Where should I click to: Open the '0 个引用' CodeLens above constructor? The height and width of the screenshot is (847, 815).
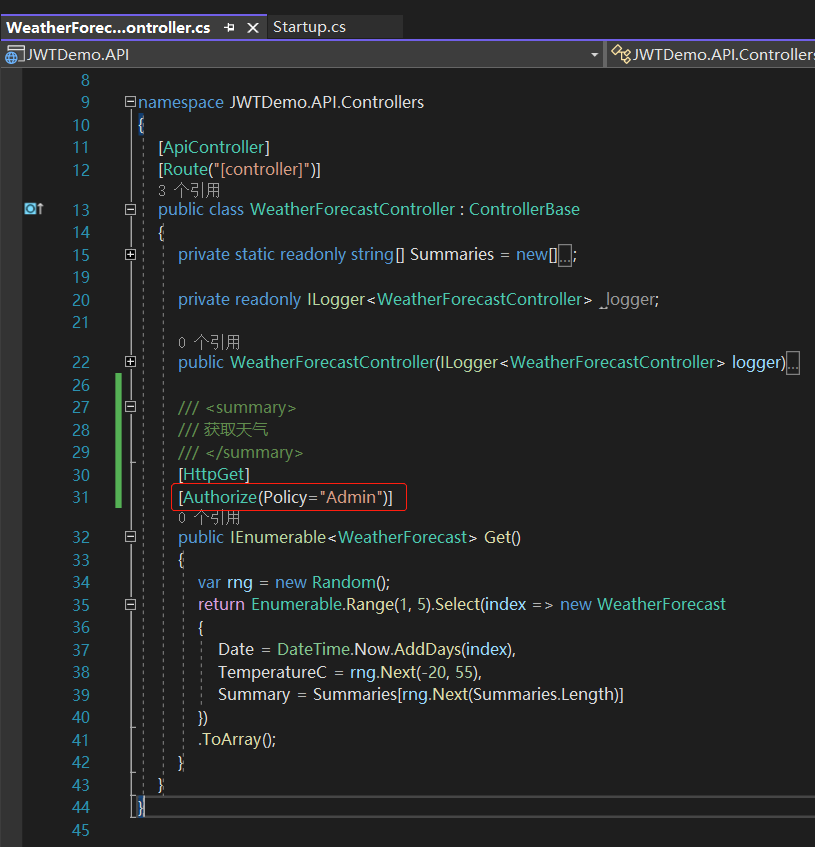tap(208, 342)
